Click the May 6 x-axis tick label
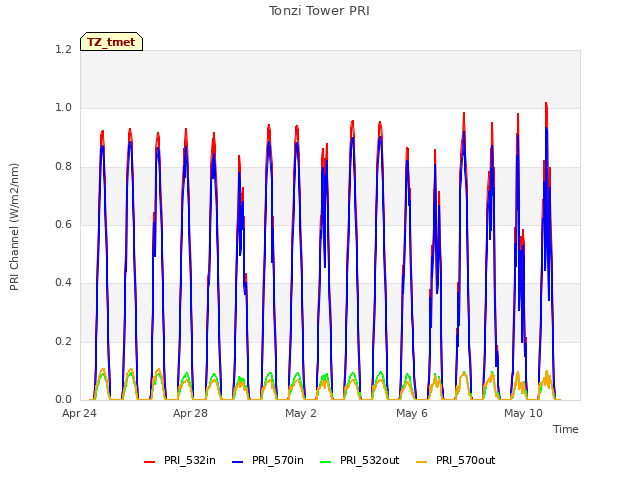Screen dimensions: 640x480 412,413
